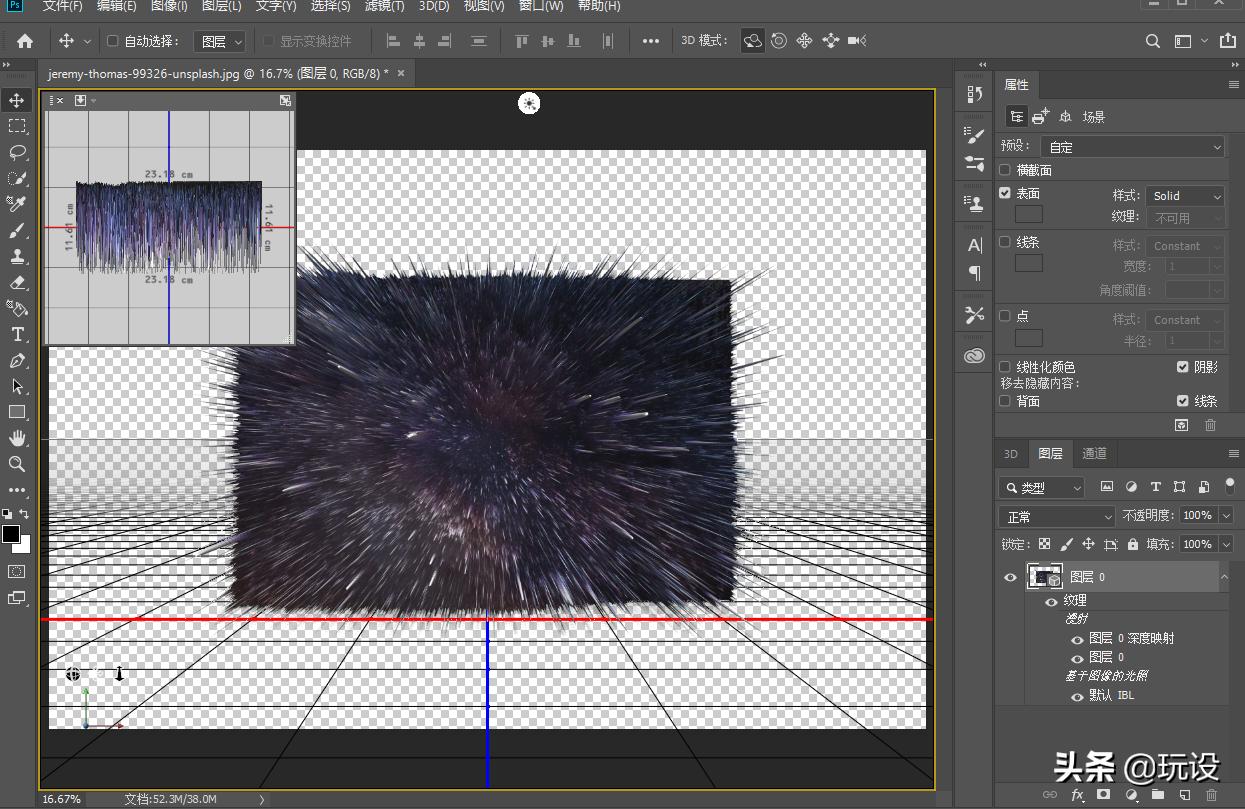Open the surface style Solid dropdown

coord(1185,196)
